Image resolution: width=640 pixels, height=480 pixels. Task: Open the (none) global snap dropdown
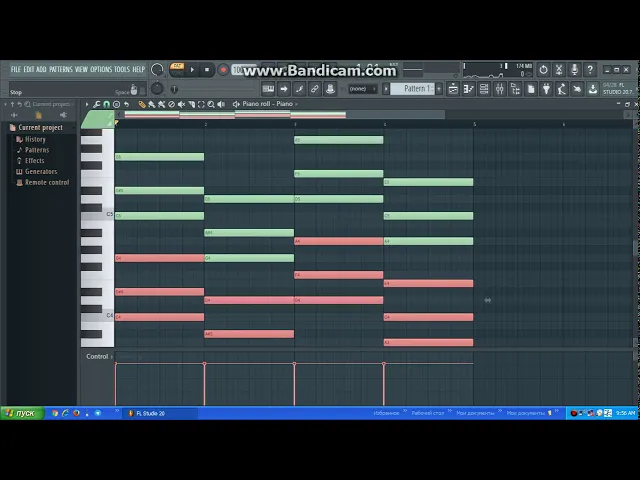362,89
